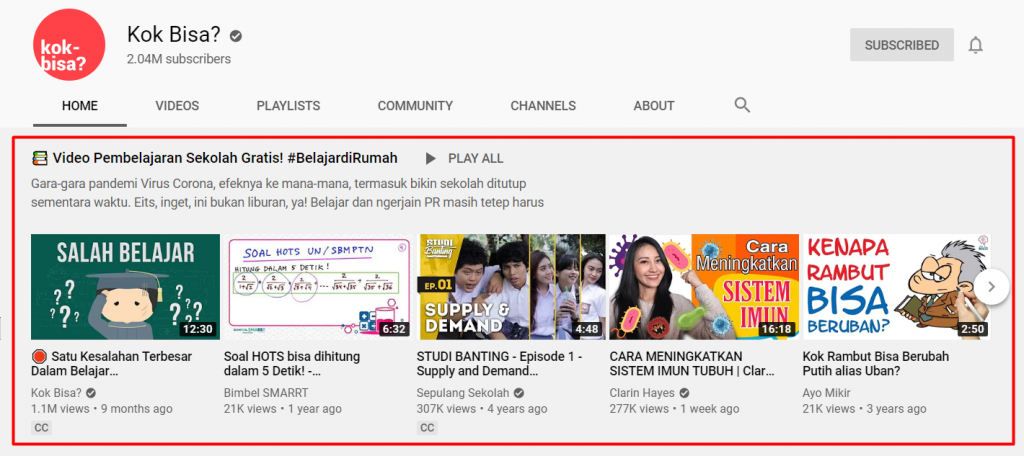This screenshot has height=456, width=1024.
Task: Open Soal HOTS bisa dihitung video title
Action: (x=292, y=364)
